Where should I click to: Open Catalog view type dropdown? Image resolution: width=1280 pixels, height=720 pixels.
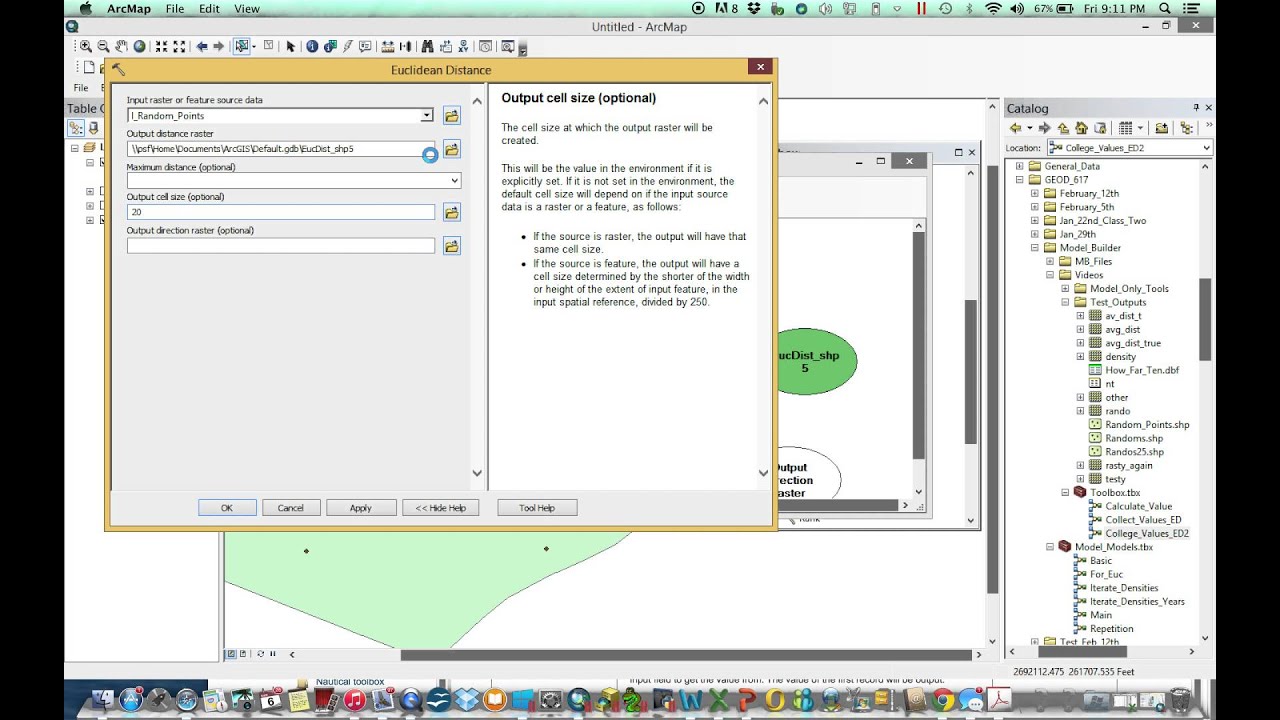(x=1140, y=128)
